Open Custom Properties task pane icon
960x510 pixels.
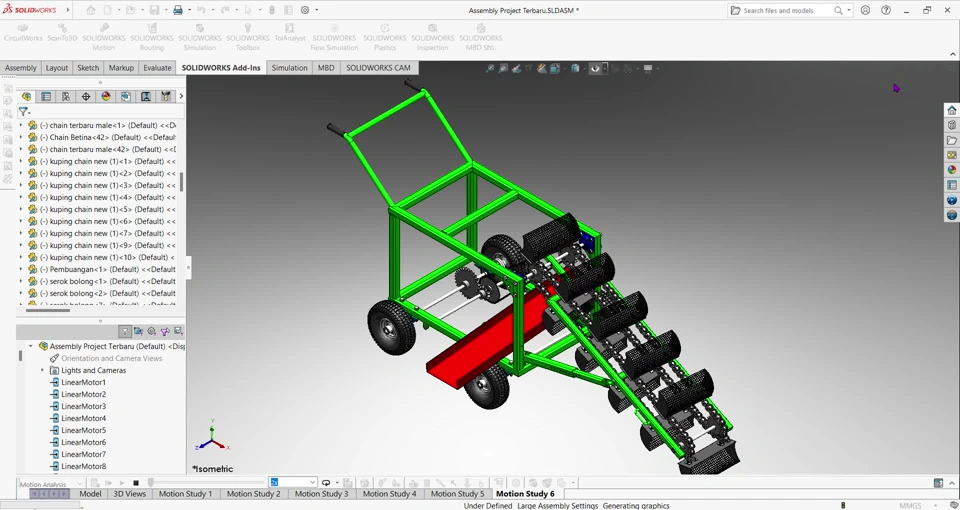[x=951, y=185]
